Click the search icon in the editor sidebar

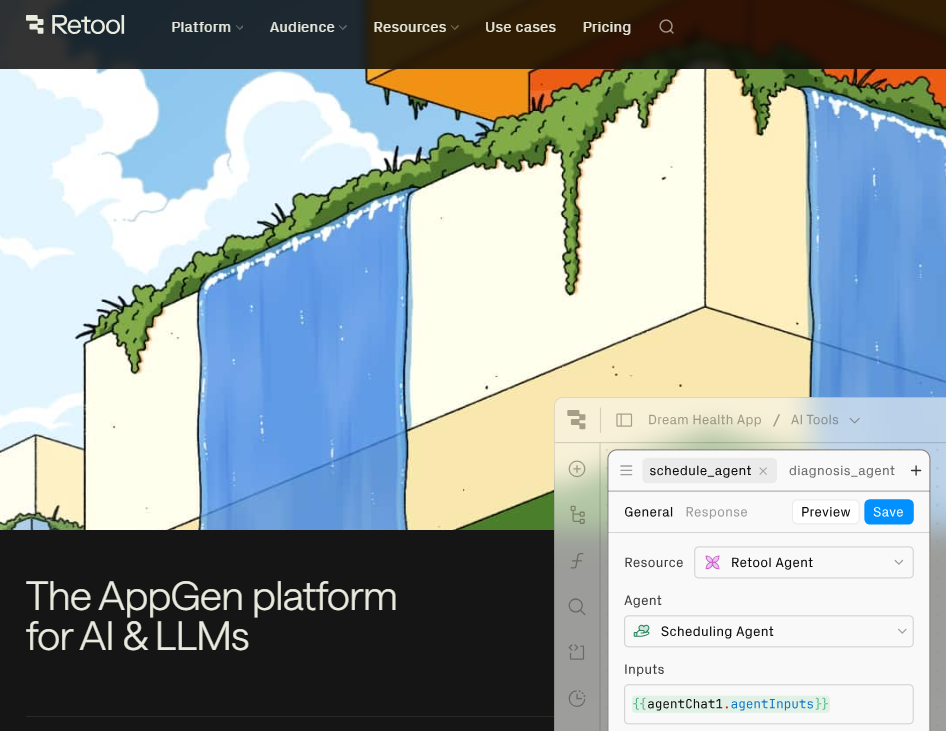click(x=577, y=606)
